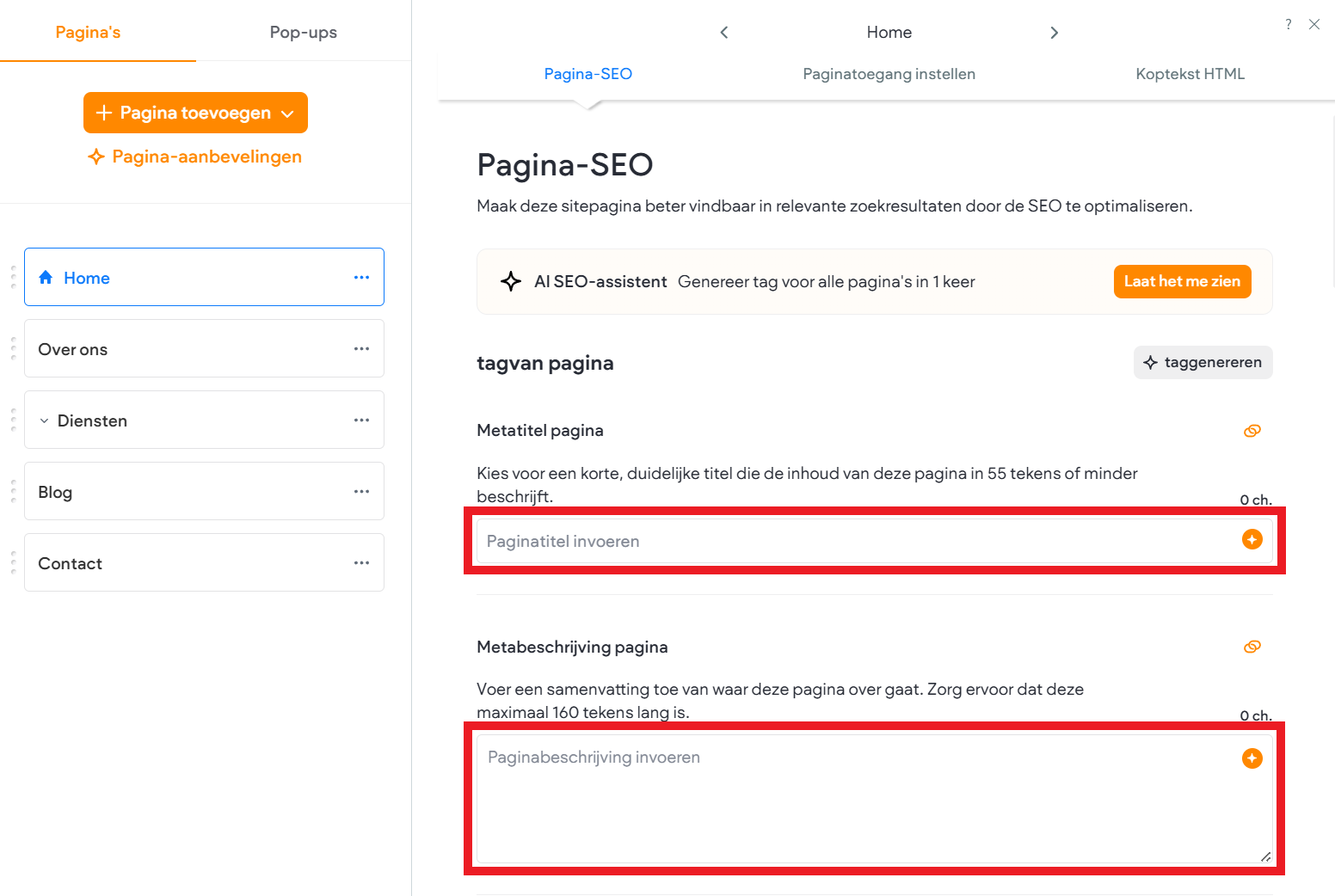Open Pagina-aanbevelingen
Screen dimensions: 1335x896
click(194, 156)
